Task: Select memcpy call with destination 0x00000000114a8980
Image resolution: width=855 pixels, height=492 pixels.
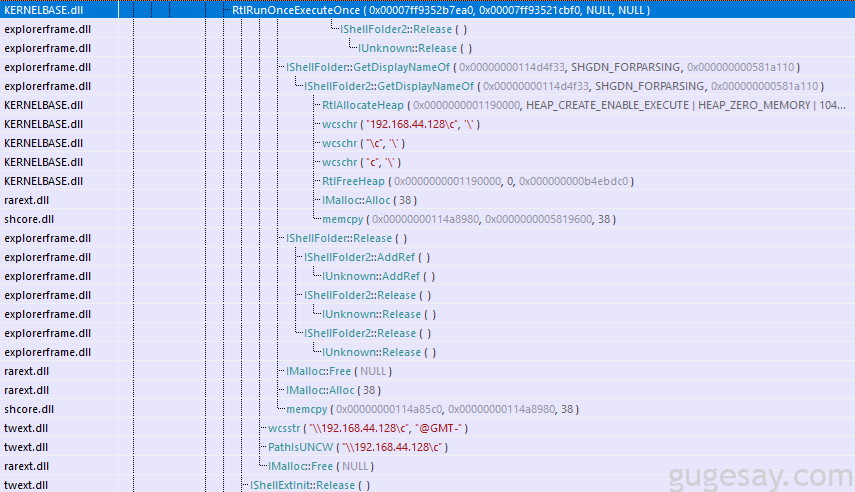Action: point(469,219)
